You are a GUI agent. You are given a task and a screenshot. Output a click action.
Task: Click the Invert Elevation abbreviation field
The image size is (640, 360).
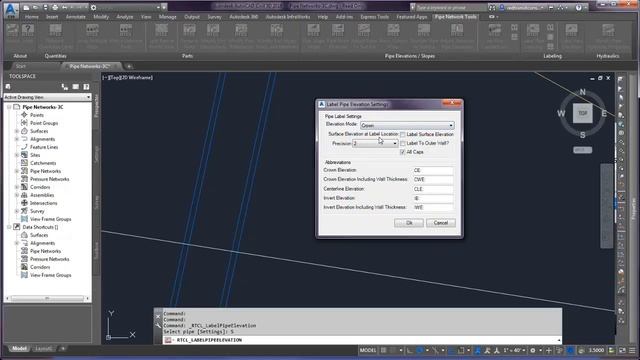click(433, 198)
